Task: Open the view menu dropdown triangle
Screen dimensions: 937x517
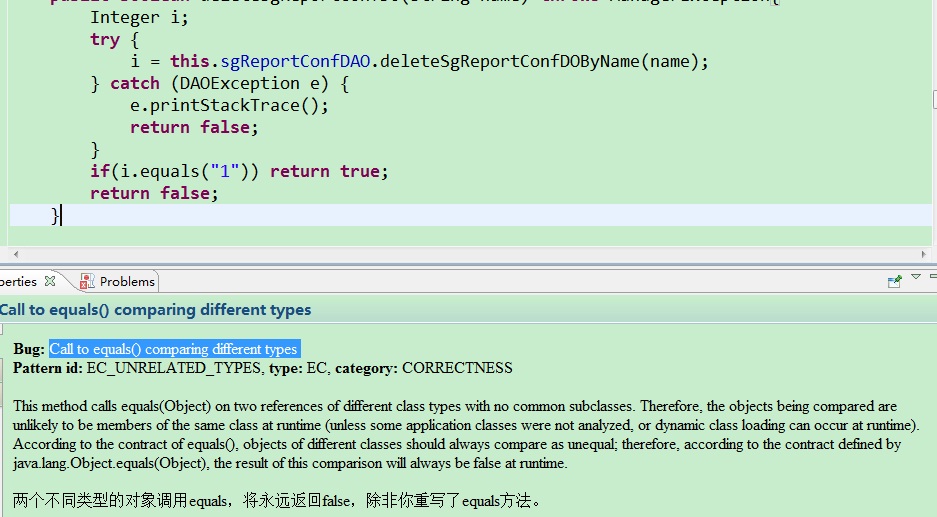Action: pos(915,277)
